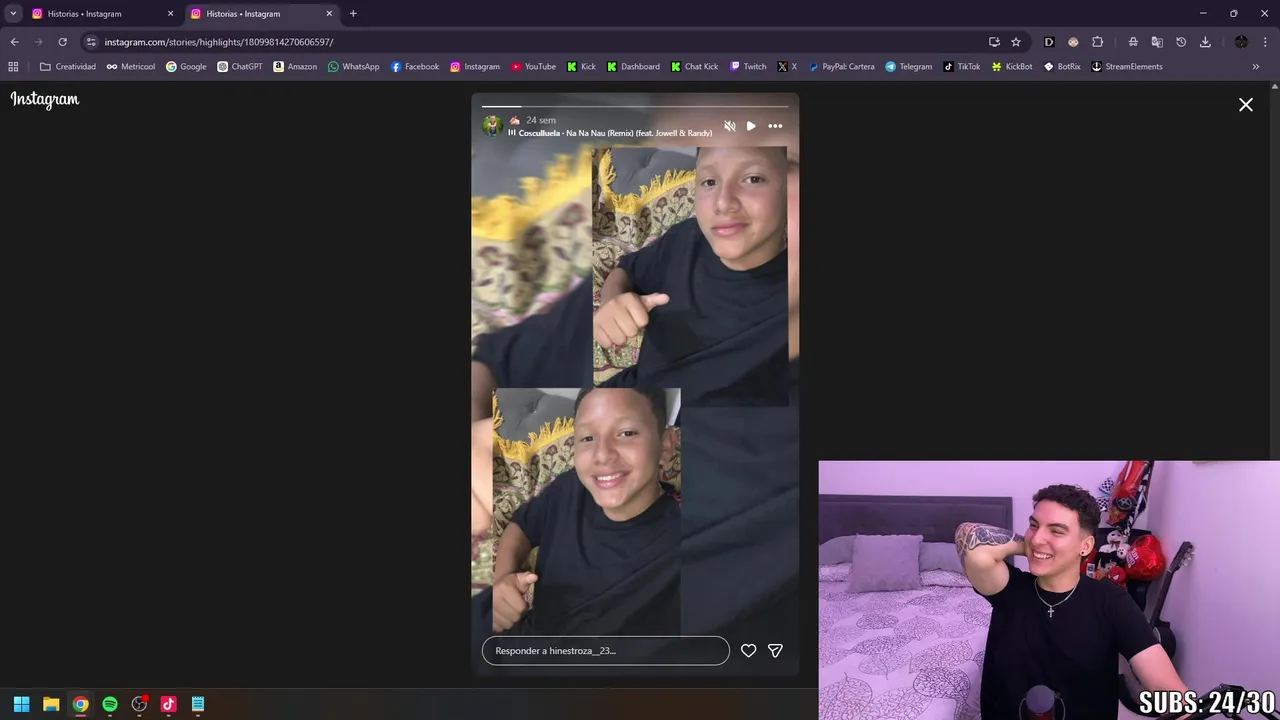Open the KickBot bookmark
1280x720 pixels.
tap(1012, 67)
